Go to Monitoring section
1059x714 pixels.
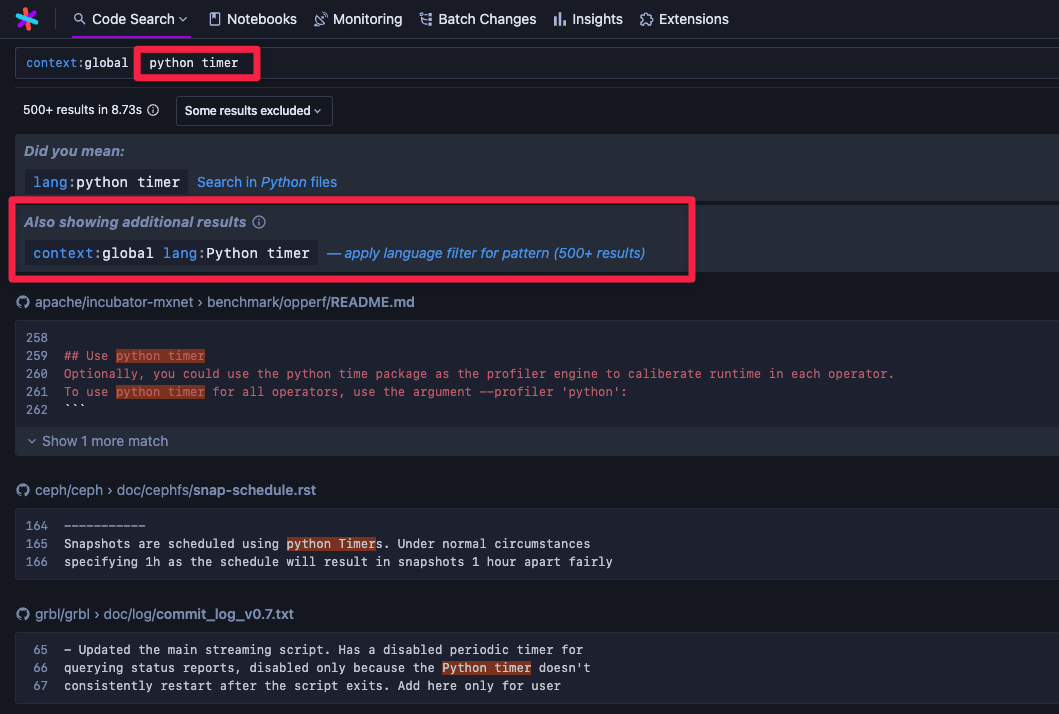click(358, 19)
